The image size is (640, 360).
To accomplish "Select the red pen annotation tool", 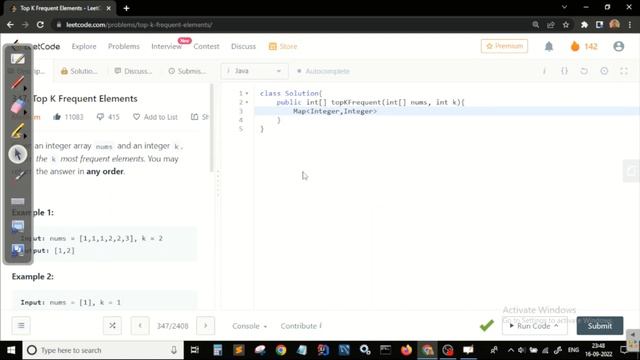I will pyautogui.click(x=17, y=82).
